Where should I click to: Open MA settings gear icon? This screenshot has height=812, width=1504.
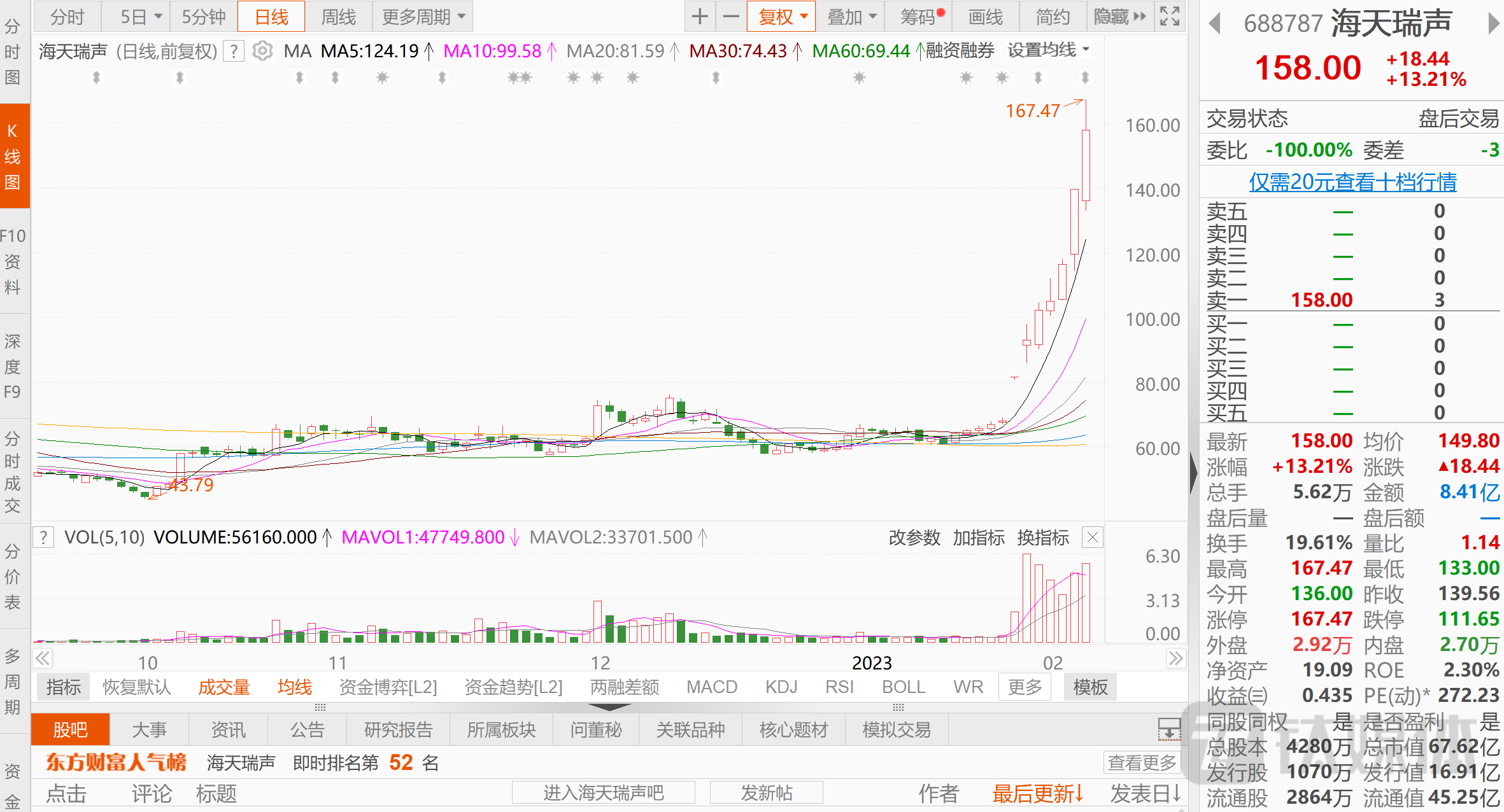pyautogui.click(x=262, y=51)
